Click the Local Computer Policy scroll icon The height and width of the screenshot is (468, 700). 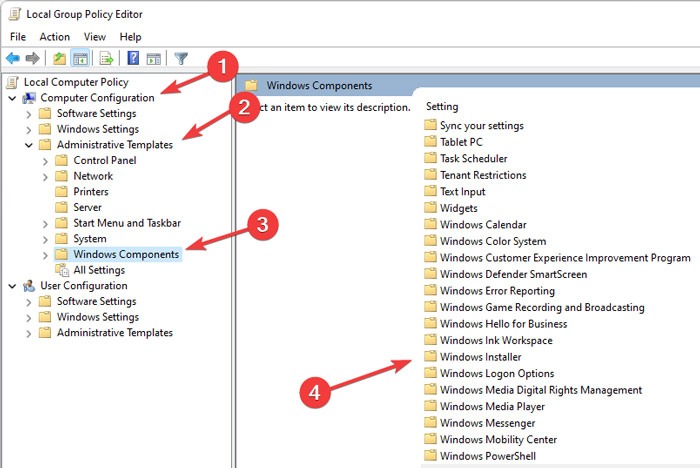[x=13, y=82]
